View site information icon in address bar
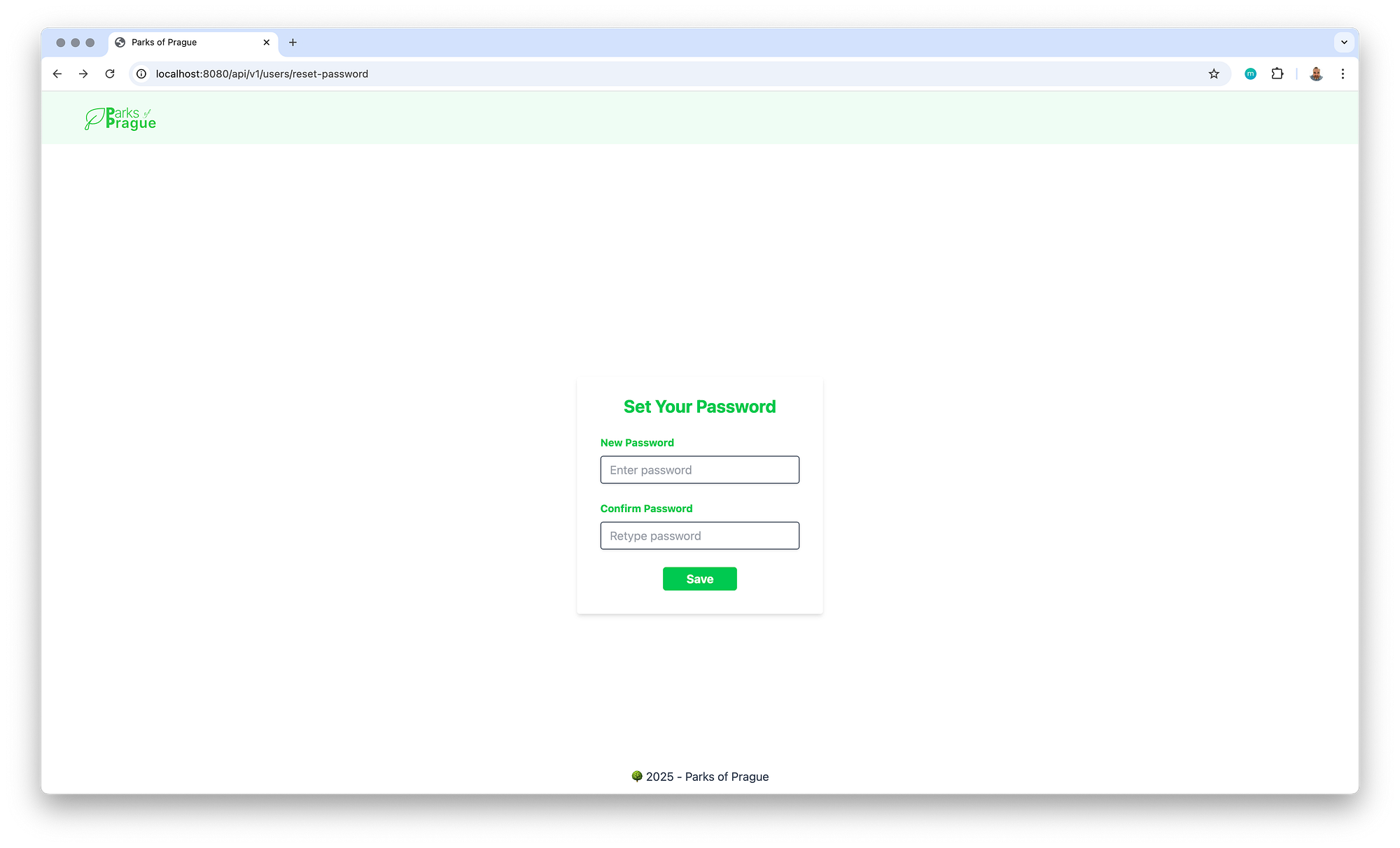 click(x=141, y=73)
